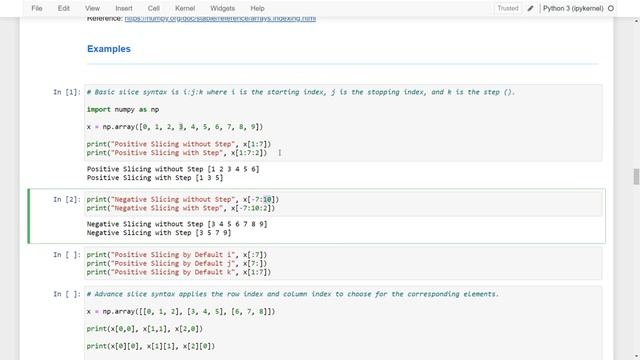Click the 2D np.array([[0, 1, 2]...]) line
This screenshot has width=640, height=360.
[181, 311]
